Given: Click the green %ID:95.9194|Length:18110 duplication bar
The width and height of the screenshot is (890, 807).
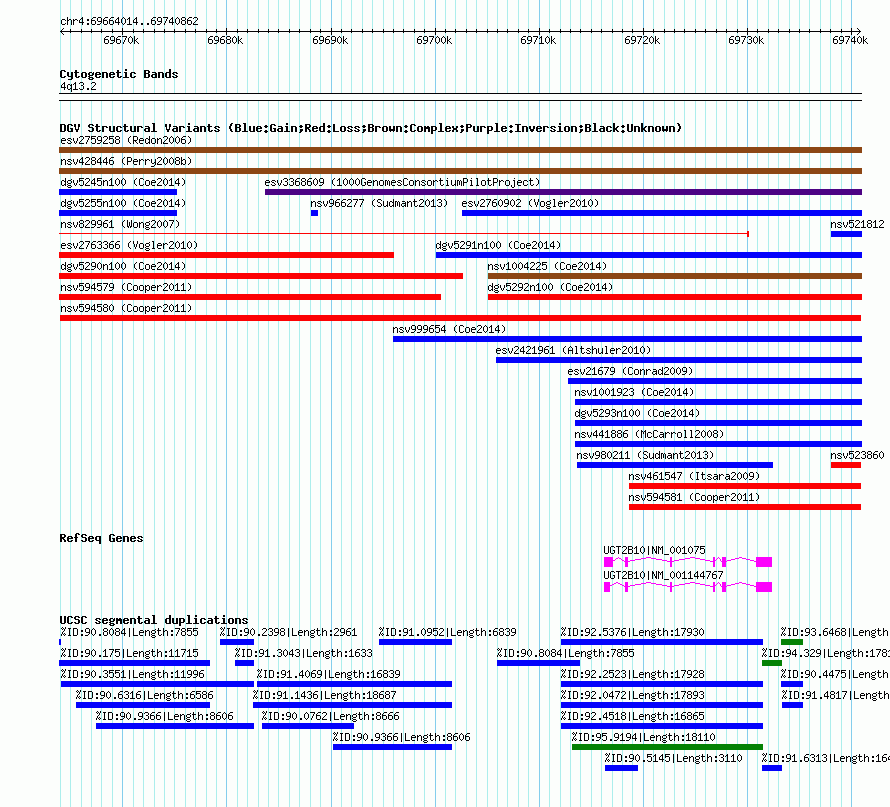Looking at the screenshot, I should pyautogui.click(x=668, y=747).
